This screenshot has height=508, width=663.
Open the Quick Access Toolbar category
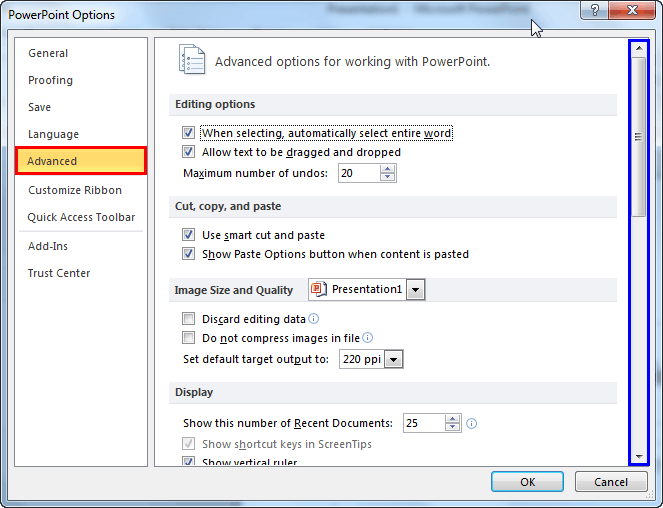81,217
